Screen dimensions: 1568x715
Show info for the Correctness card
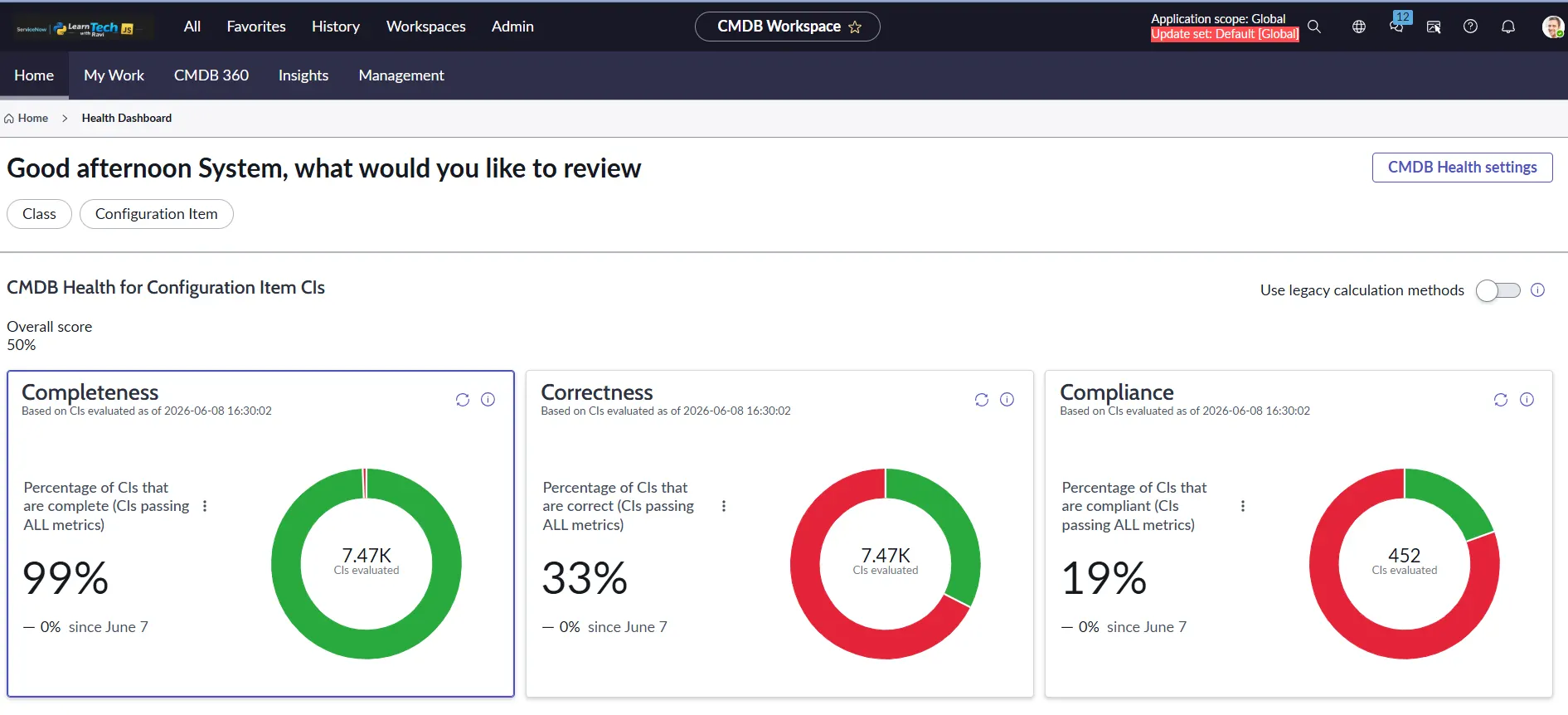click(1007, 400)
